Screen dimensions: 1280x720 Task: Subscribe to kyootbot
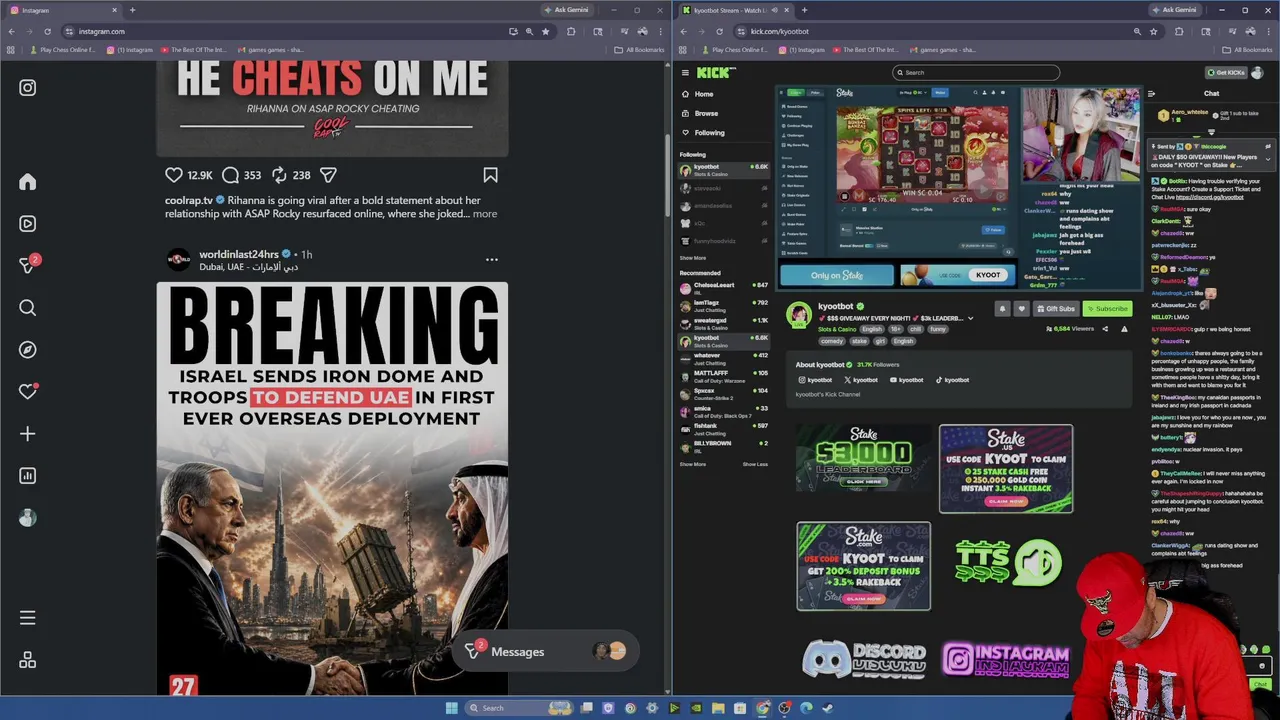[1107, 309]
